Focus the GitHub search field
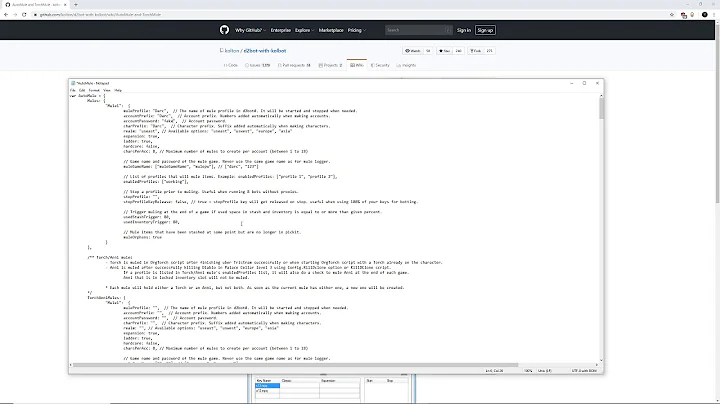 point(418,30)
